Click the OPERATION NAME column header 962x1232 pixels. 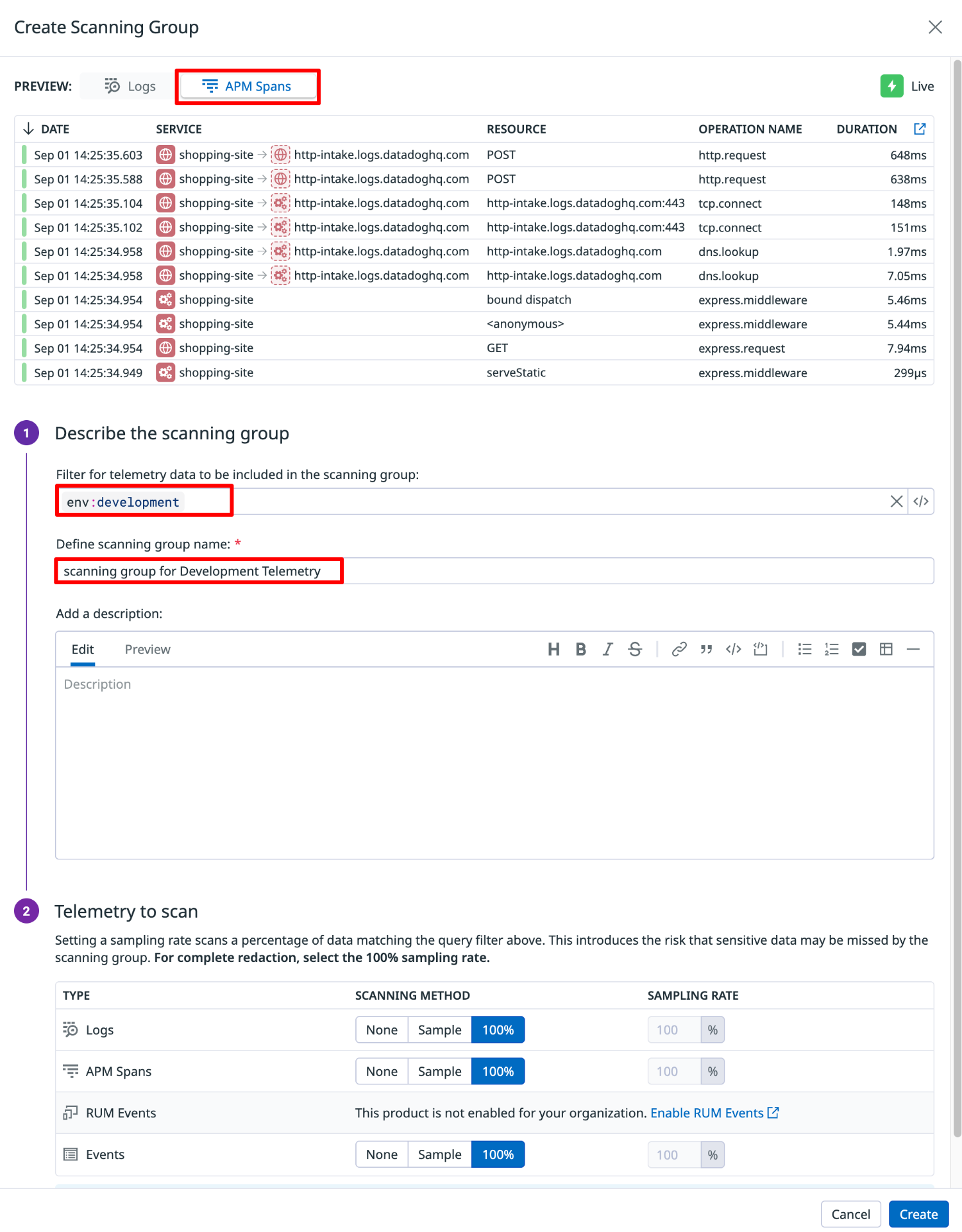750,129
